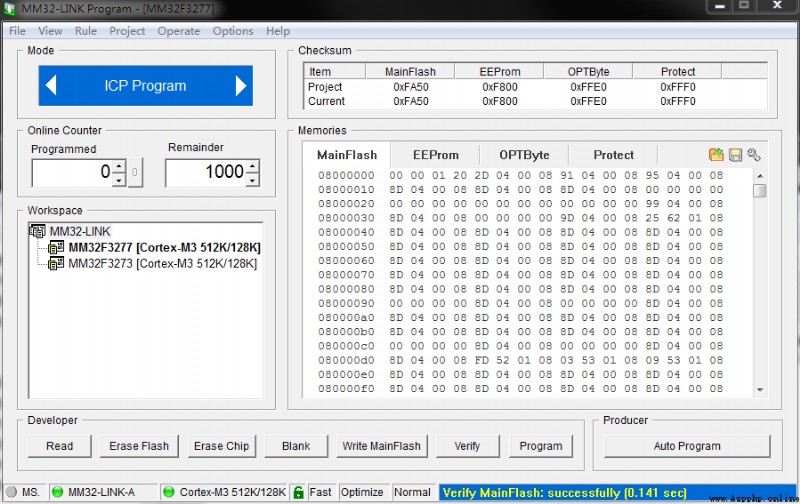This screenshot has height=504, width=800.
Task: Click the EEProm column header in Checksum
Action: pos(499,71)
